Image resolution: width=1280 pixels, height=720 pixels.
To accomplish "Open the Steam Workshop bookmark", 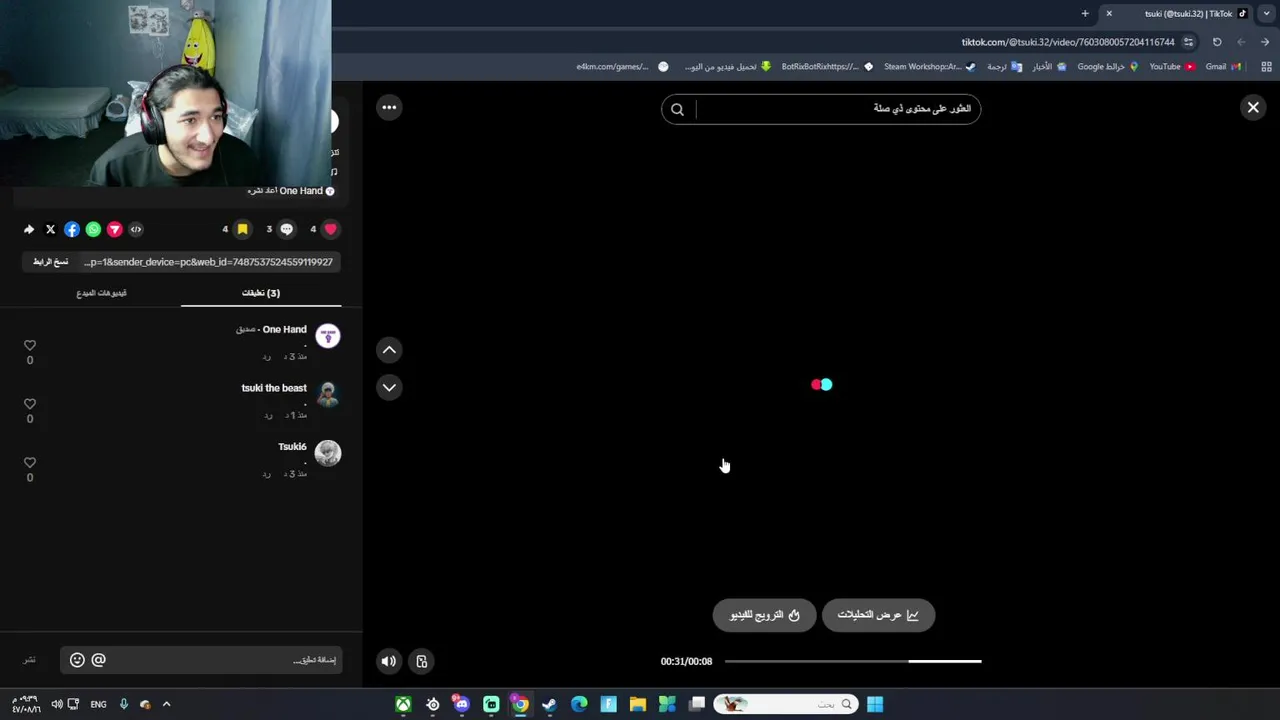I will point(929,67).
